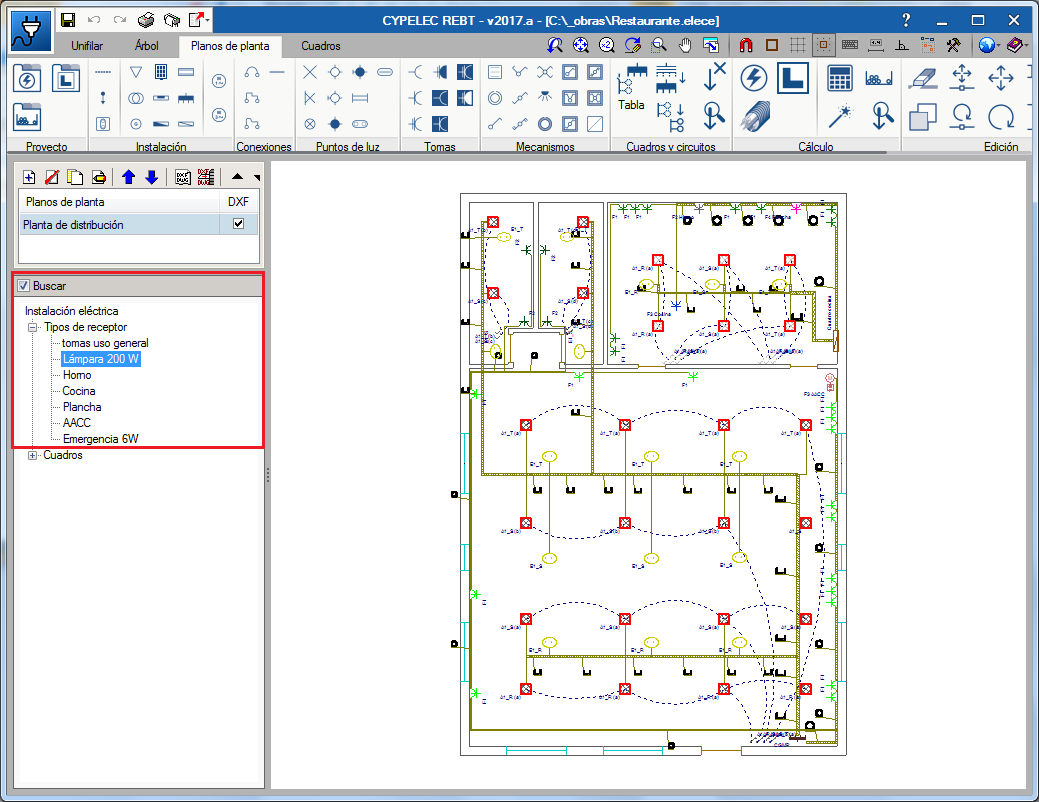Print with the printer icon
1039x802 pixels.
coord(146,20)
